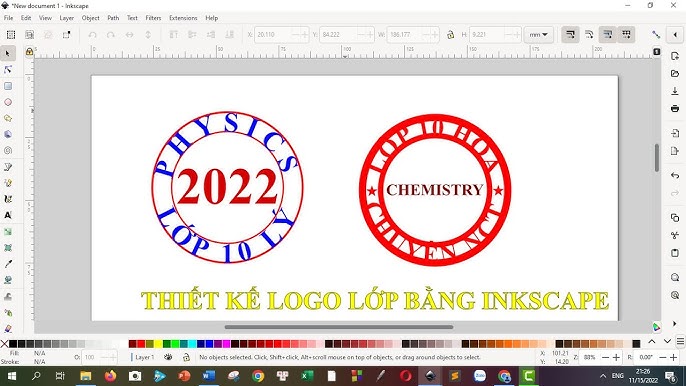
Task: Toggle move patterns with object
Action: 626,35
